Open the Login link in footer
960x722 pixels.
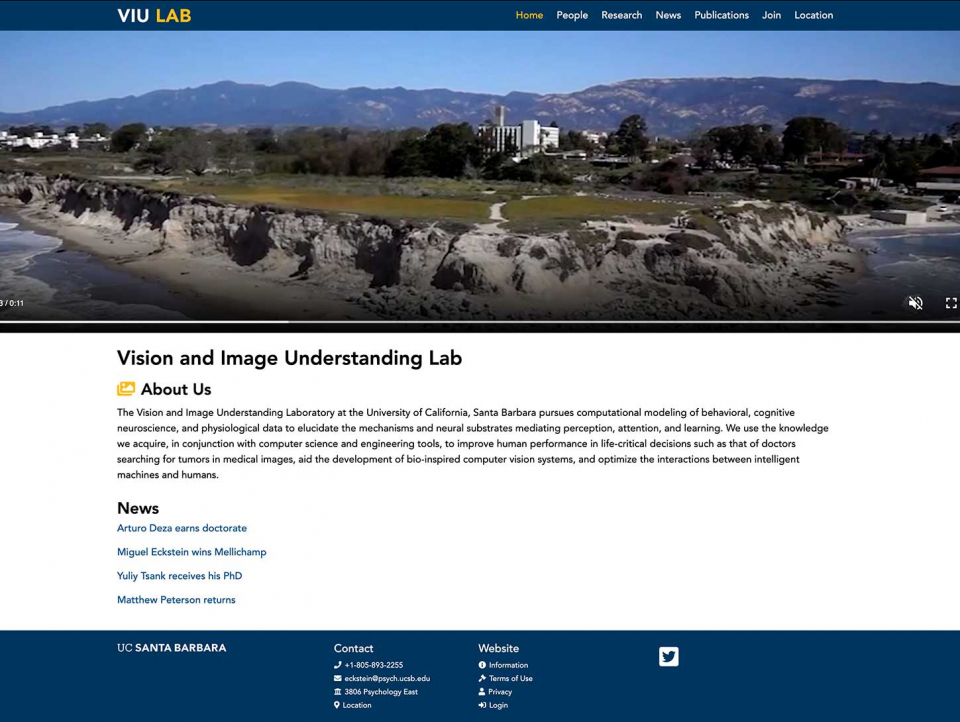[498, 705]
